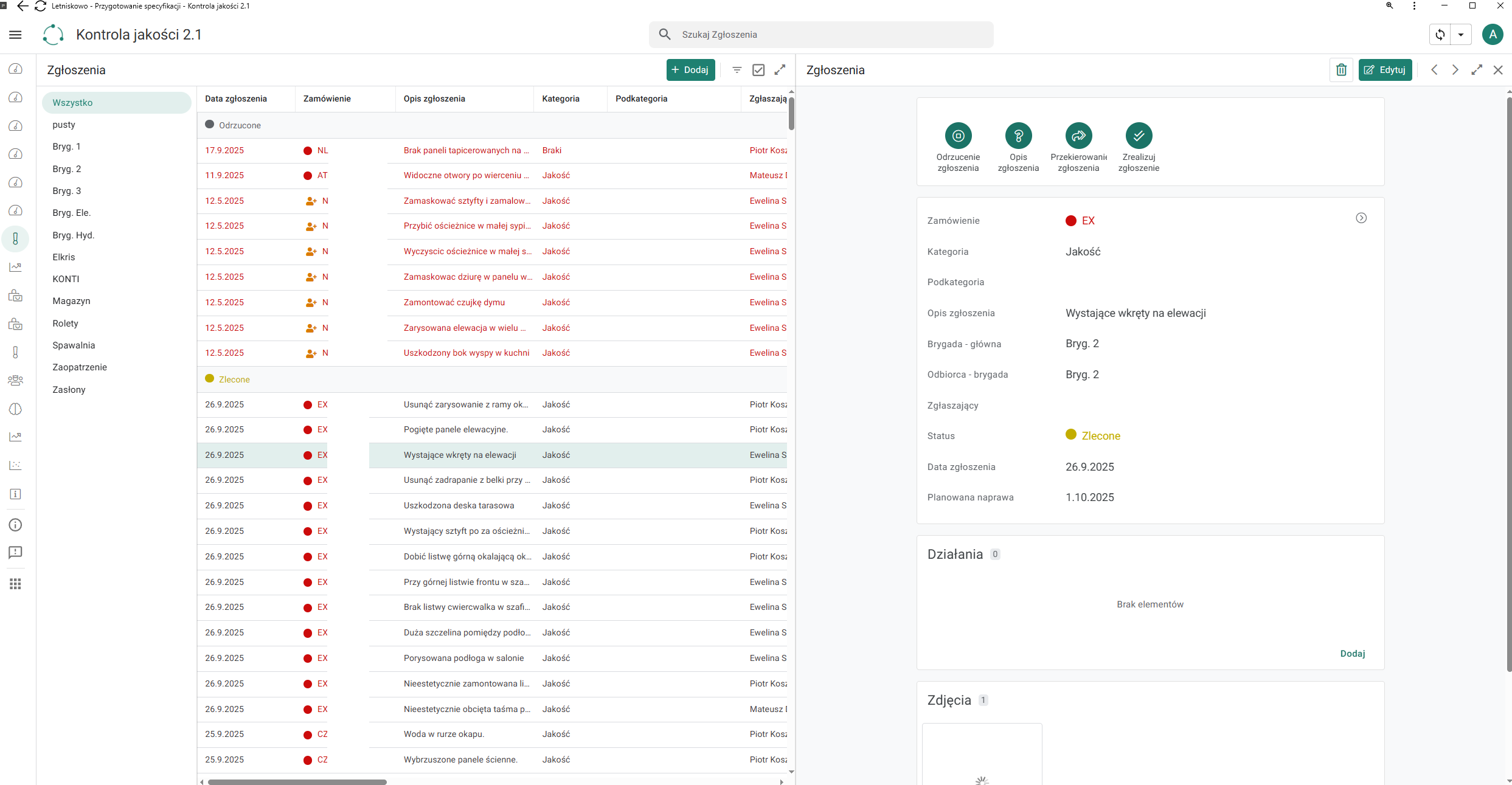Click the Odrzucenie zgłoszenia action icon

958,136
